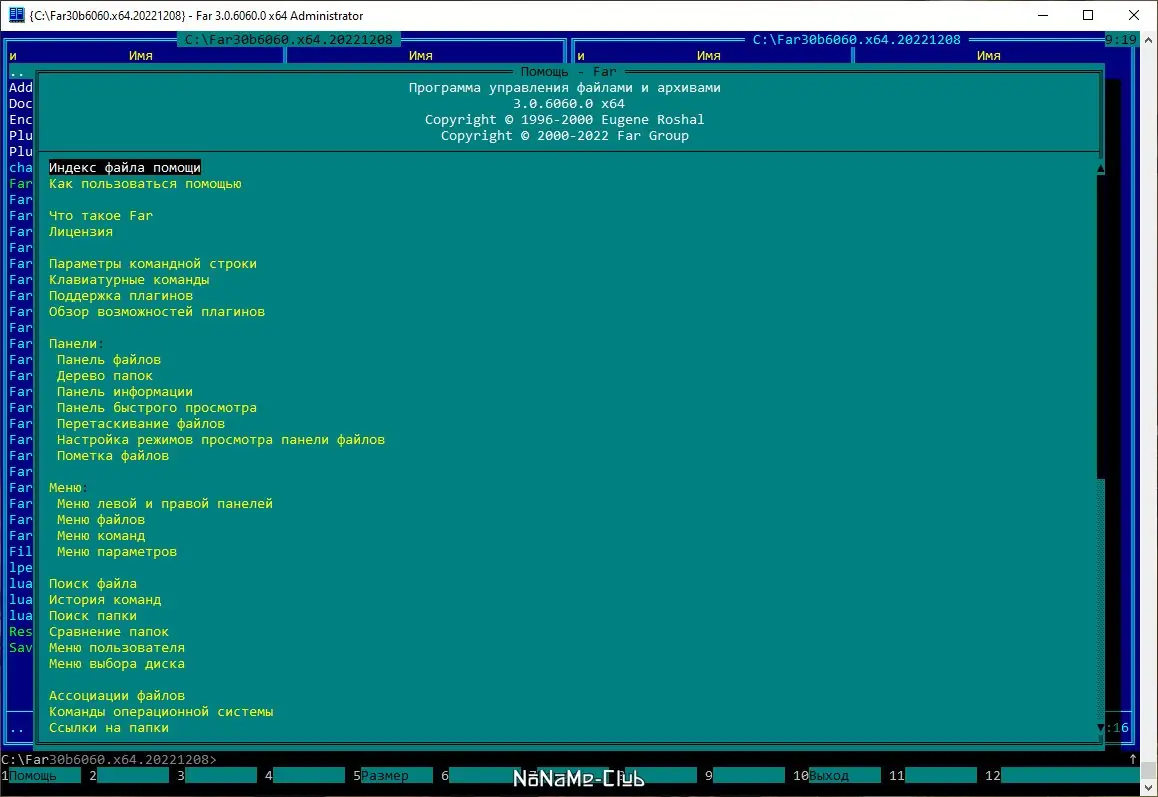This screenshot has width=1158, height=797.
Task: Open 'Обзор возможностей плагинов' link
Action: tap(157, 312)
